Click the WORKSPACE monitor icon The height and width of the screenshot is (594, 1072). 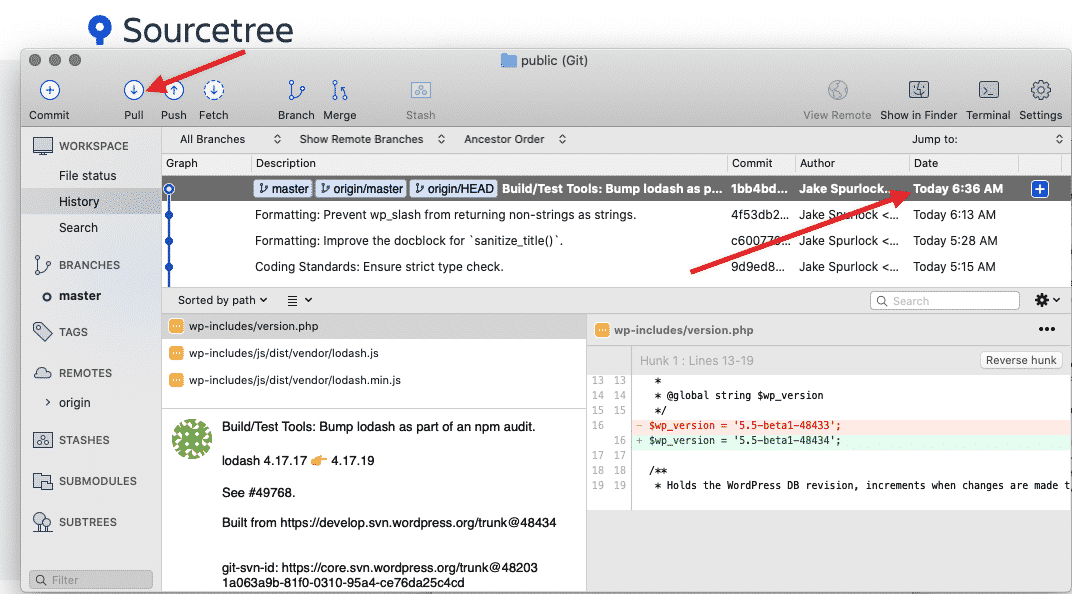[x=42, y=146]
